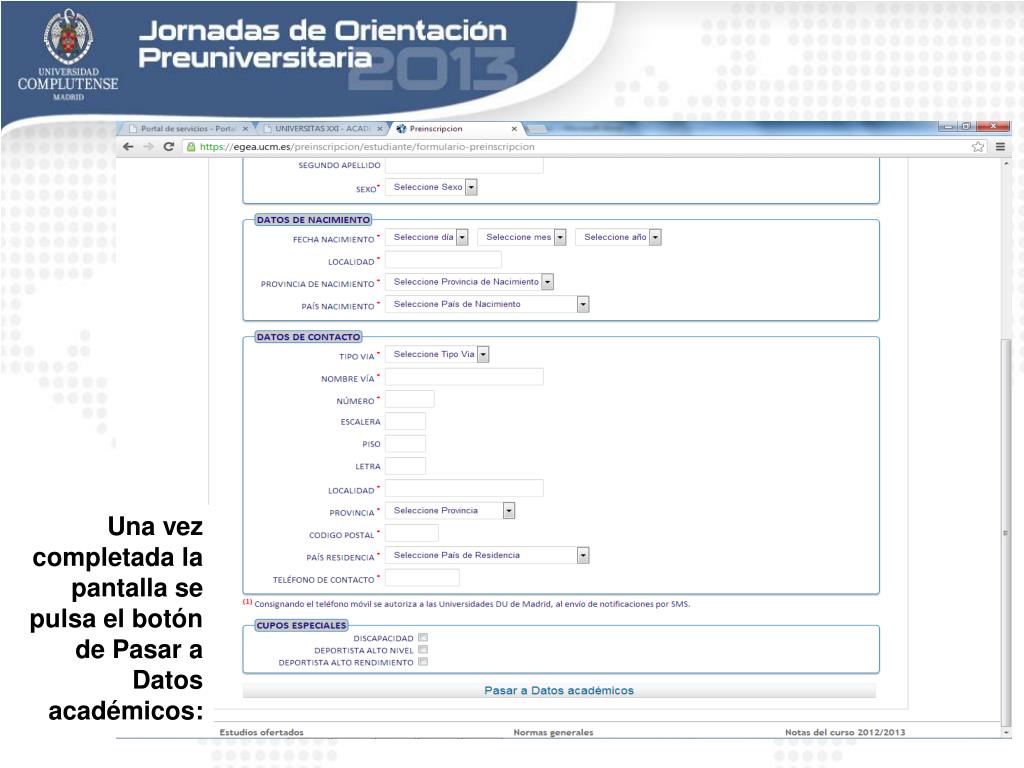Image resolution: width=1024 pixels, height=768 pixels.
Task: Close the UNIVERSITAS XXI tab
Action: pos(379,129)
